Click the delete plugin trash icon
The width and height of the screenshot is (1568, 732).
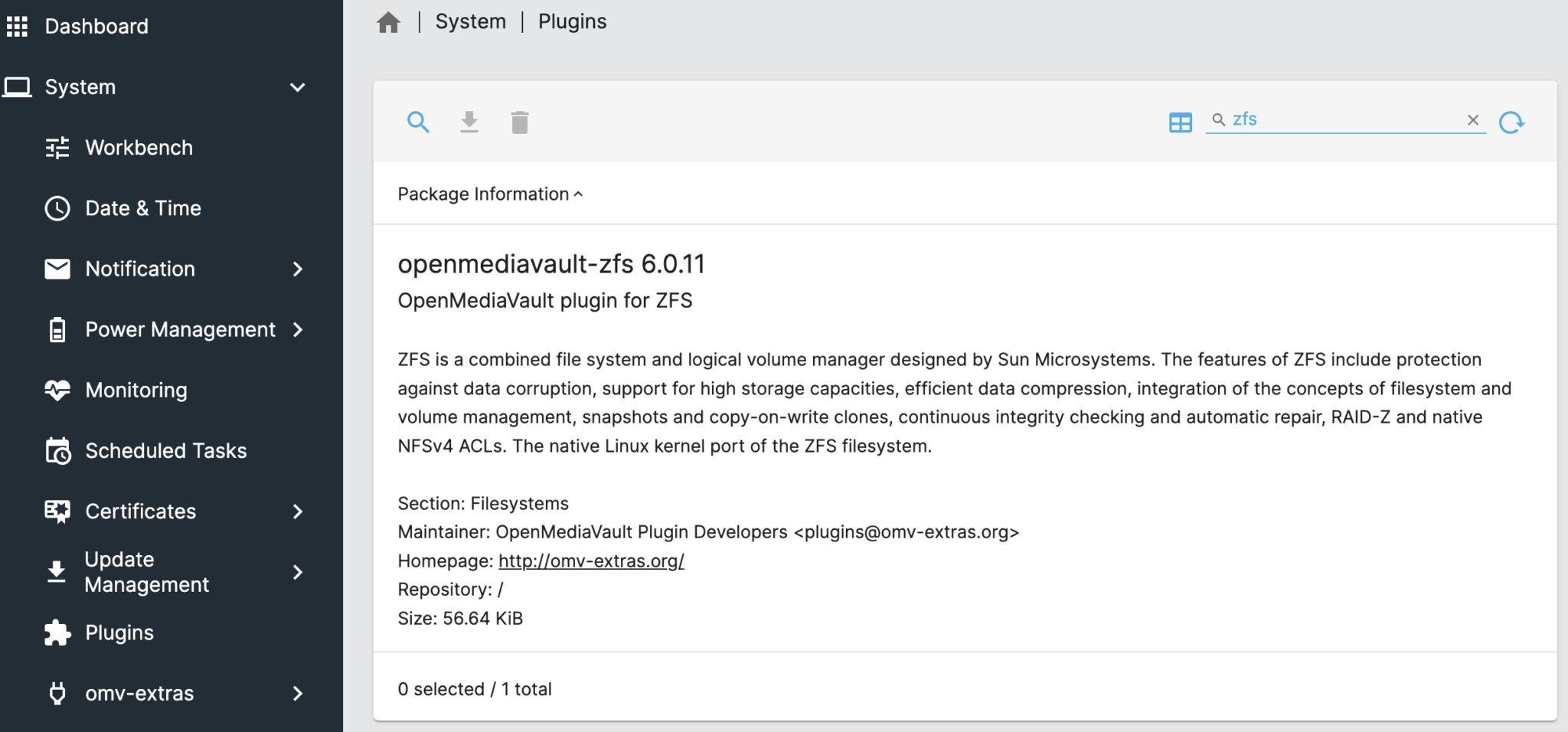[520, 121]
